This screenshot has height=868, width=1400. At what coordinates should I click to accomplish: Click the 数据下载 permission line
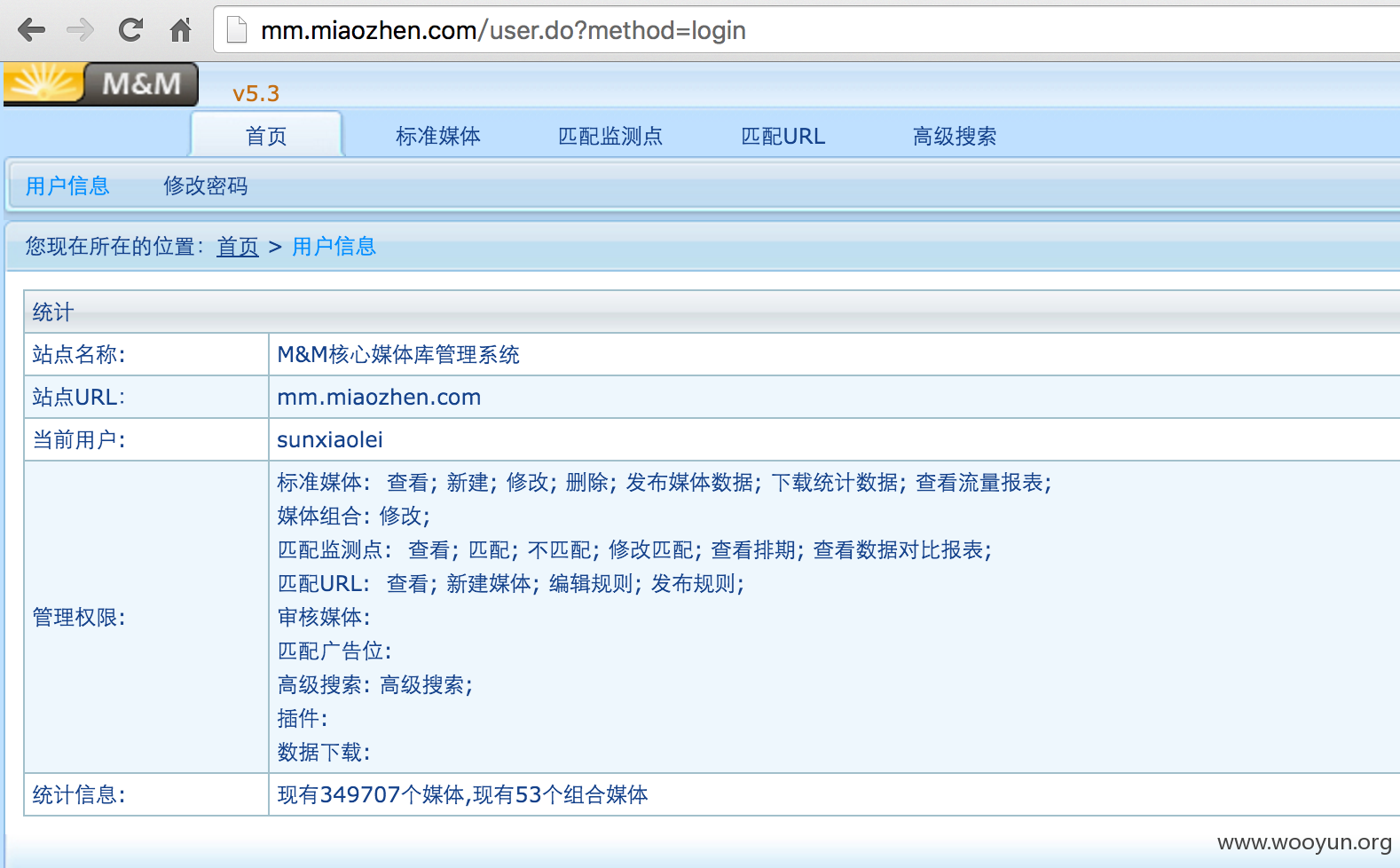tap(324, 753)
